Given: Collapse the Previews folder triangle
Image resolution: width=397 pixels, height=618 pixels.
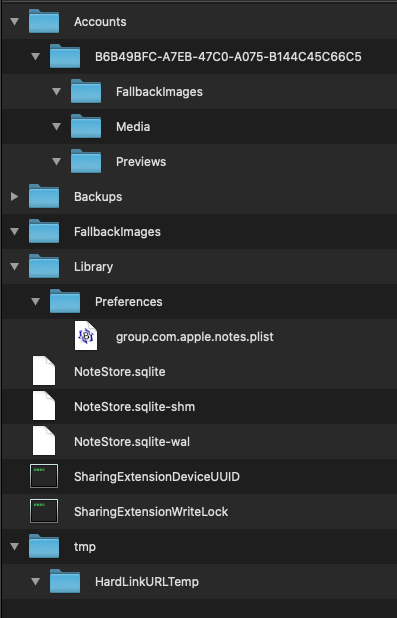Looking at the screenshot, I should pos(56,162).
